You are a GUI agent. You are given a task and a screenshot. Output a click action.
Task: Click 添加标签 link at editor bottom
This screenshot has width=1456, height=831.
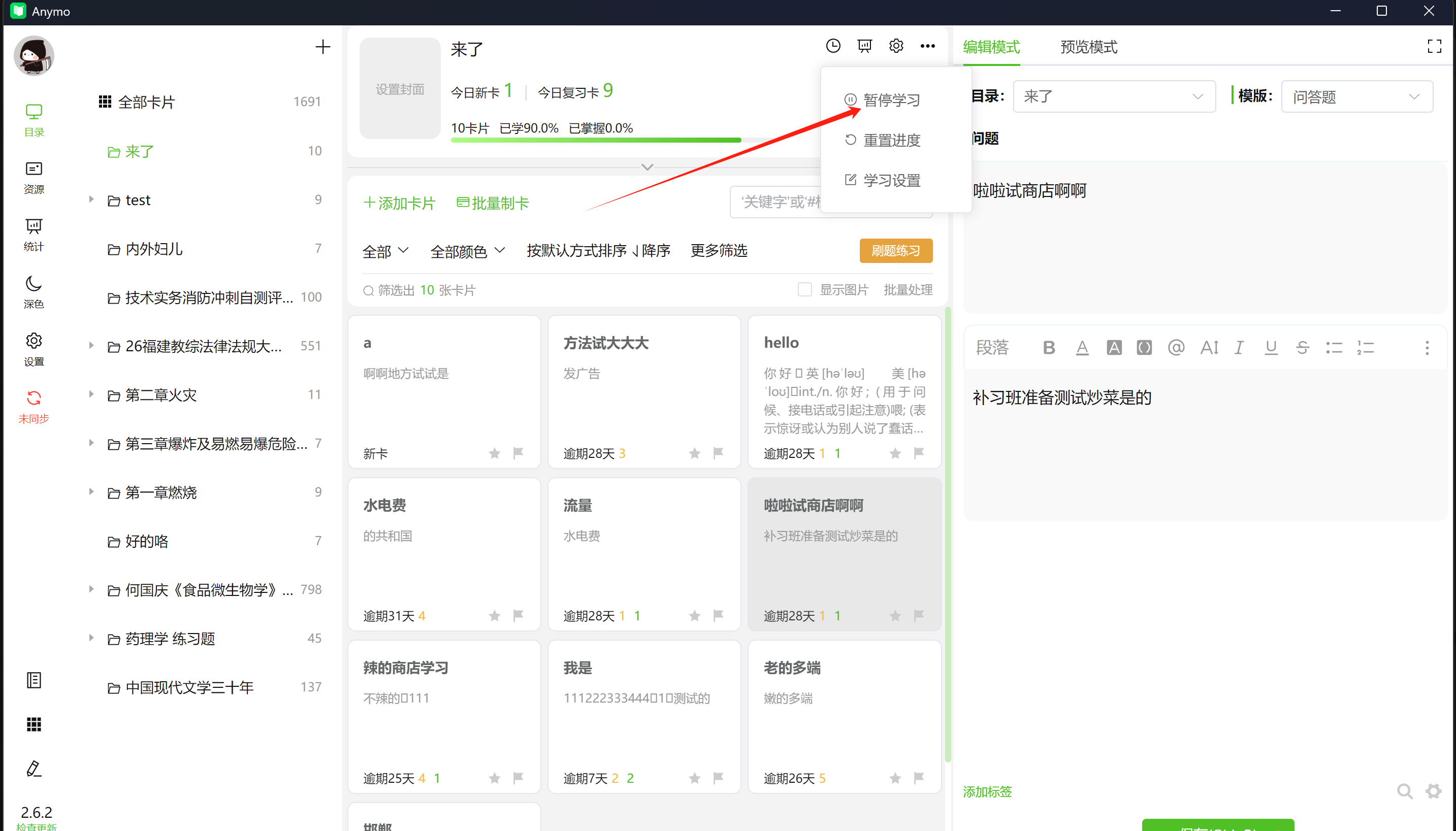click(987, 791)
